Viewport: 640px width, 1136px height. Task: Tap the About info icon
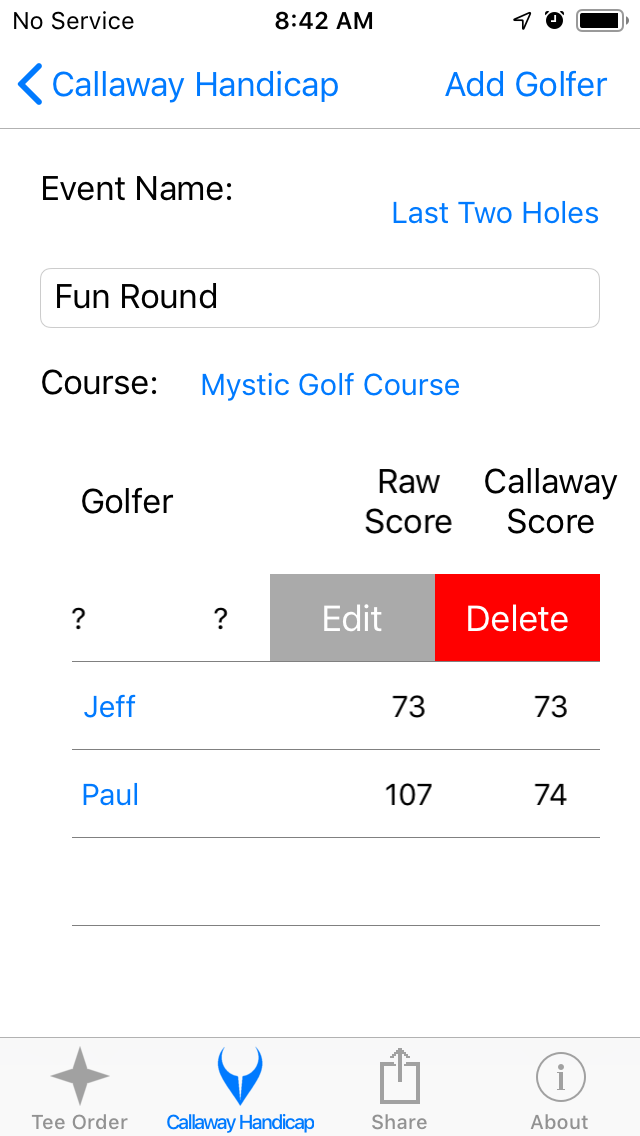coord(559,1077)
